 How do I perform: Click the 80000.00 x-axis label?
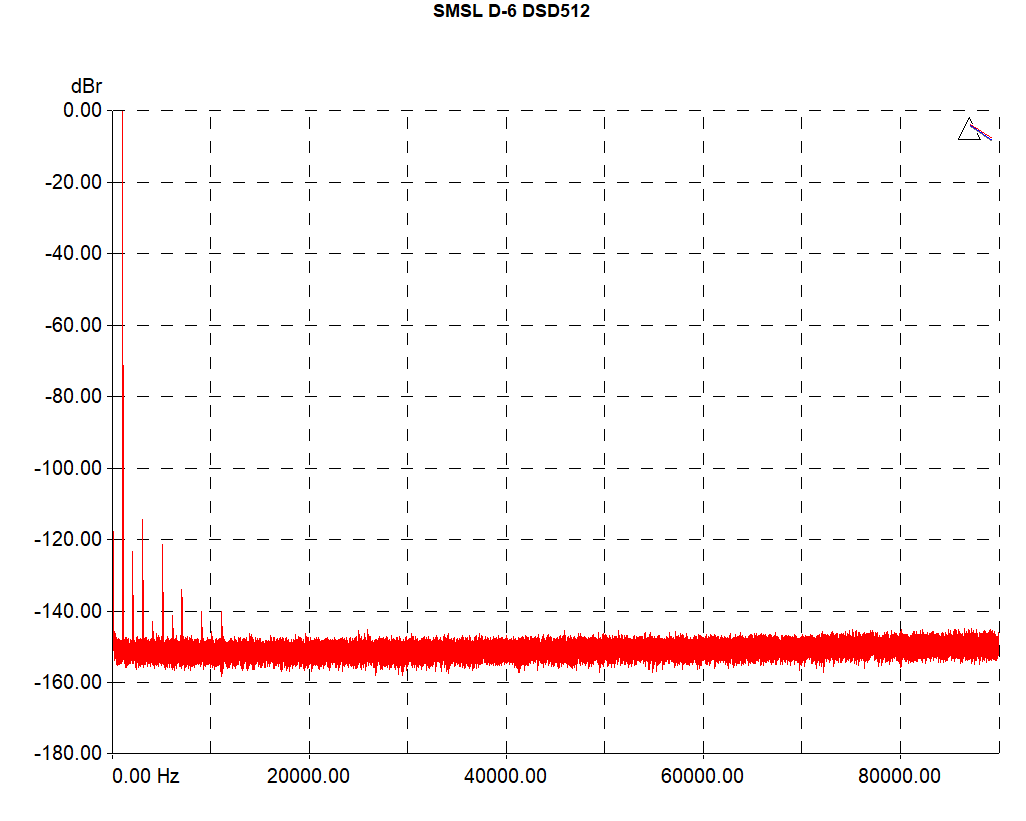[899, 776]
